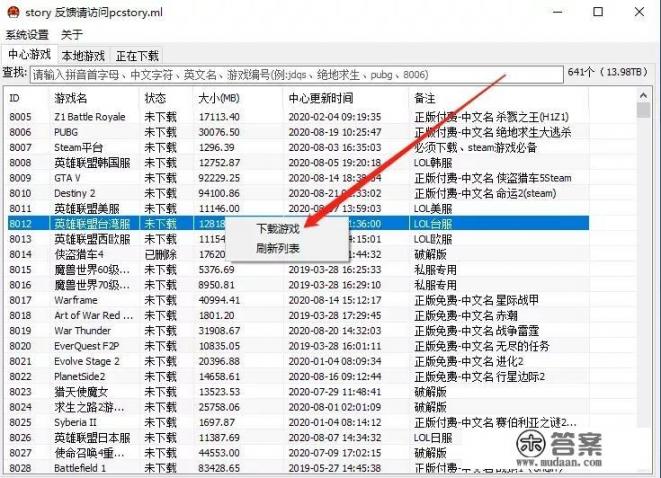The image size is (661, 478).
Task: Click the note LOL日服
Action: coord(433,438)
